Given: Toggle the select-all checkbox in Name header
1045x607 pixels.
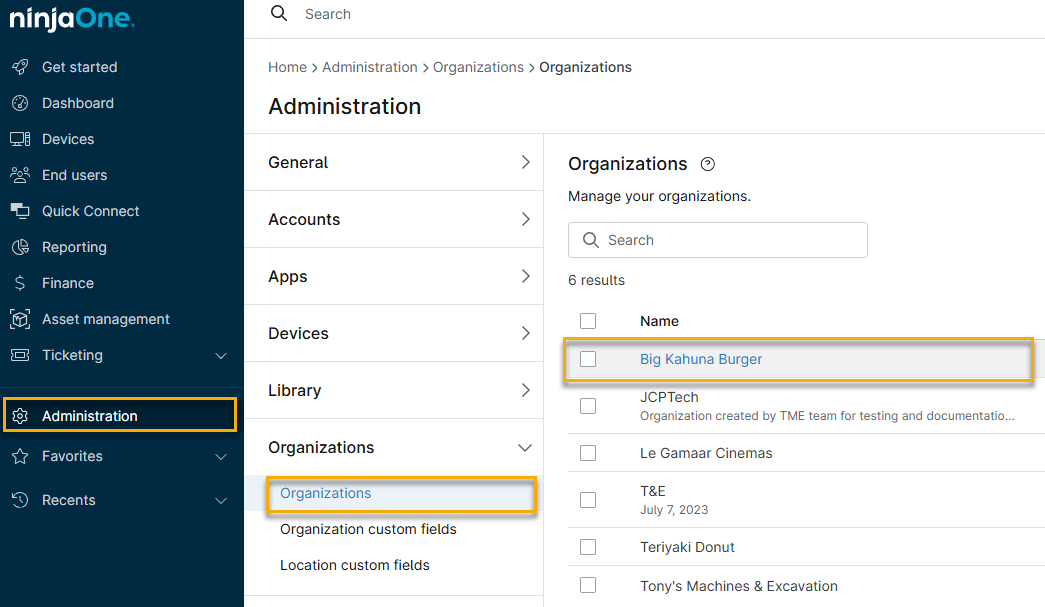Looking at the screenshot, I should (x=588, y=321).
